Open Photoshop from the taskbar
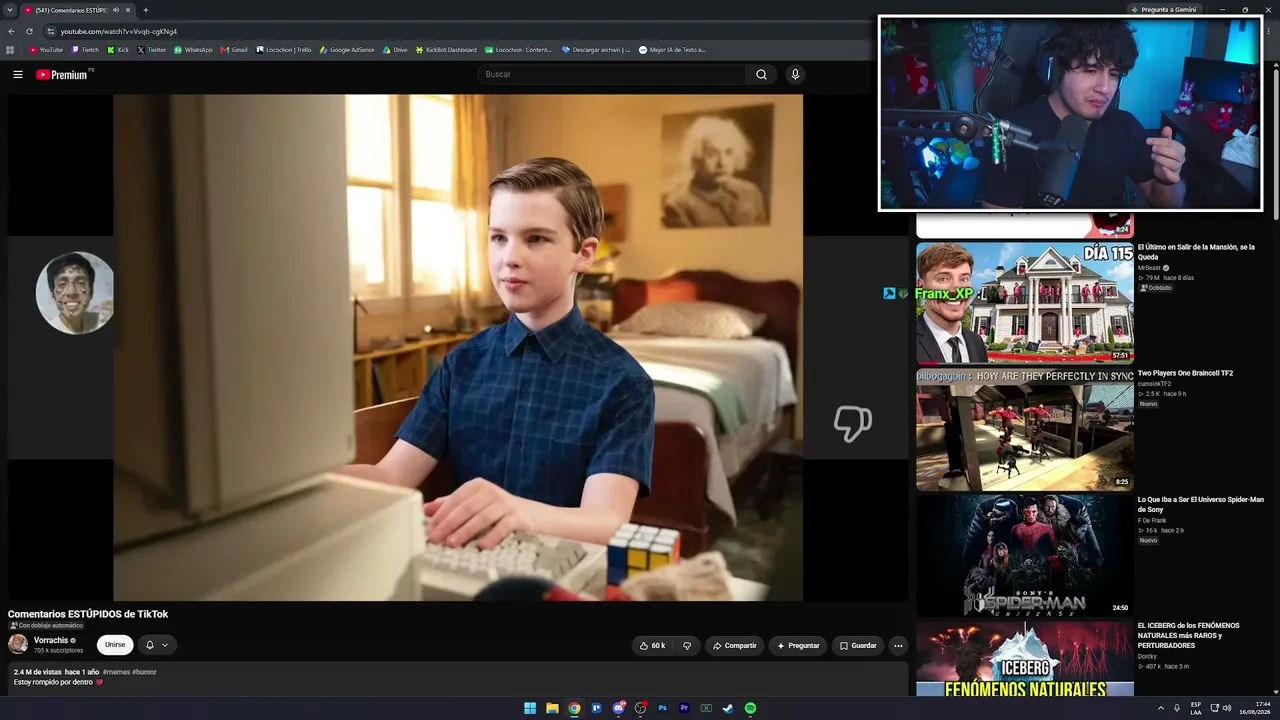 pos(662,708)
